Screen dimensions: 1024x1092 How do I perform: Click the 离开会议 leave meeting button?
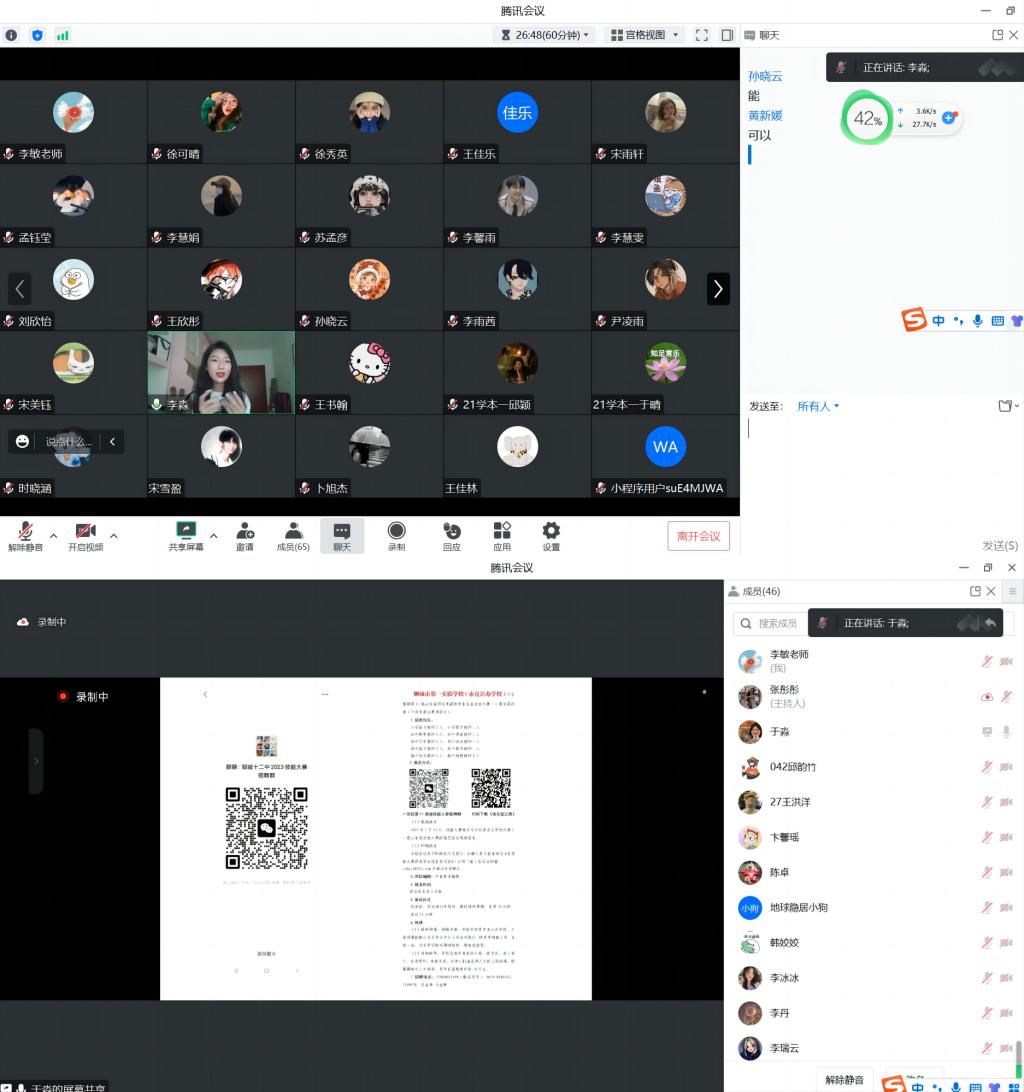[698, 536]
